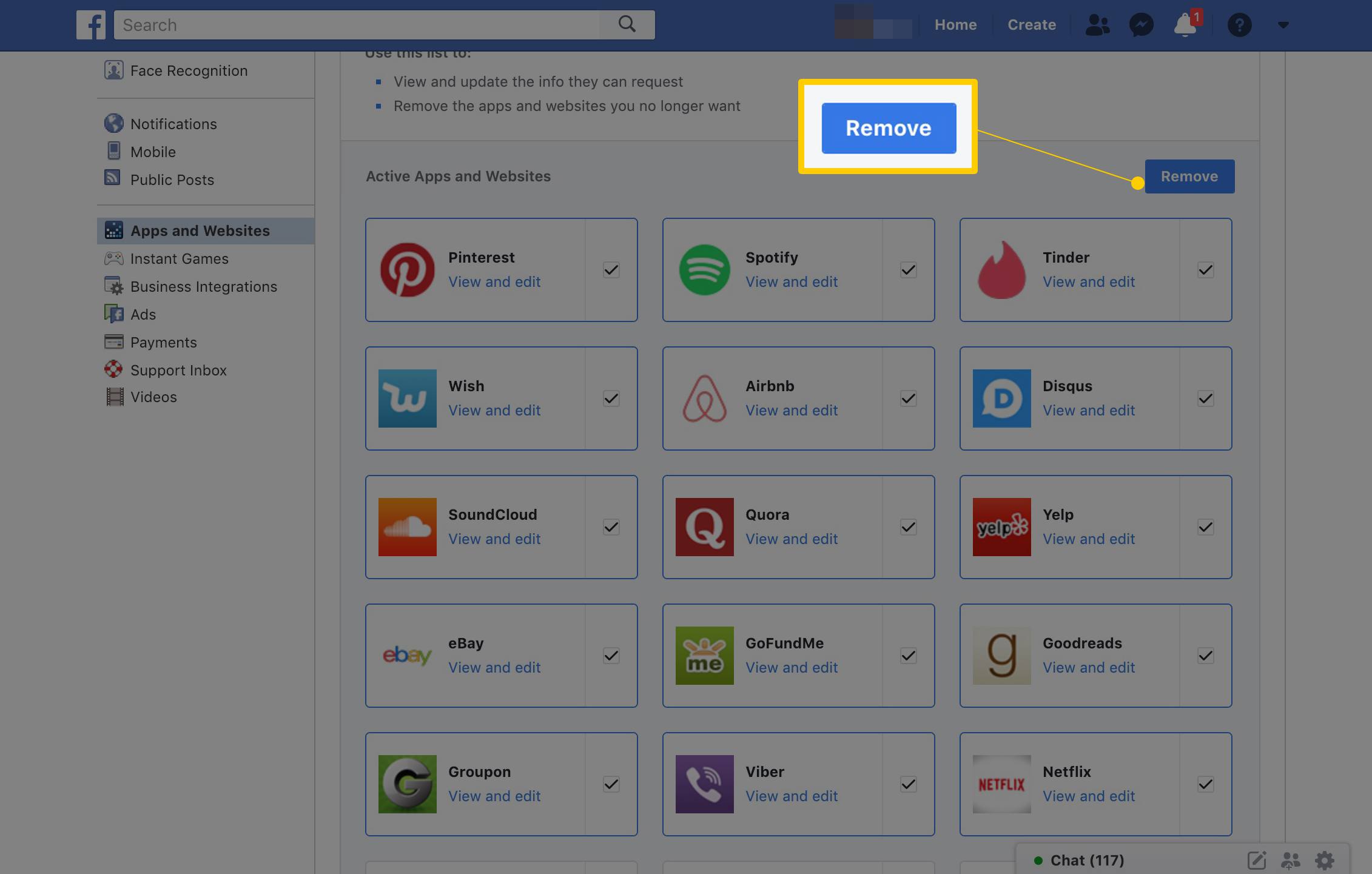Click the Groupon app logo
1372x874 pixels.
(408, 784)
